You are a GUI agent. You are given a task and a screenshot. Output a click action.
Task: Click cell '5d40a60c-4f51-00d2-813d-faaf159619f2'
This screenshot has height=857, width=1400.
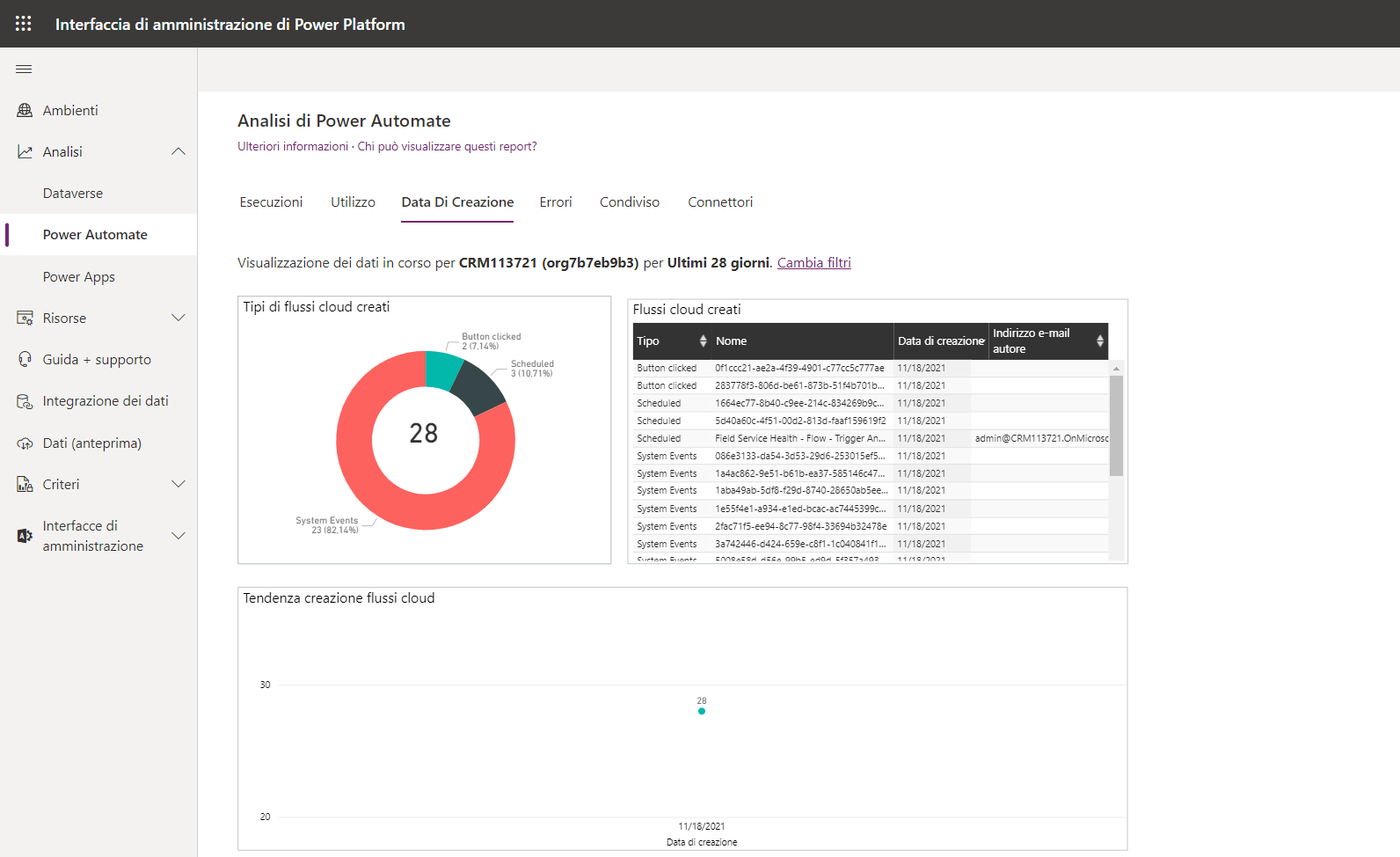click(x=800, y=421)
